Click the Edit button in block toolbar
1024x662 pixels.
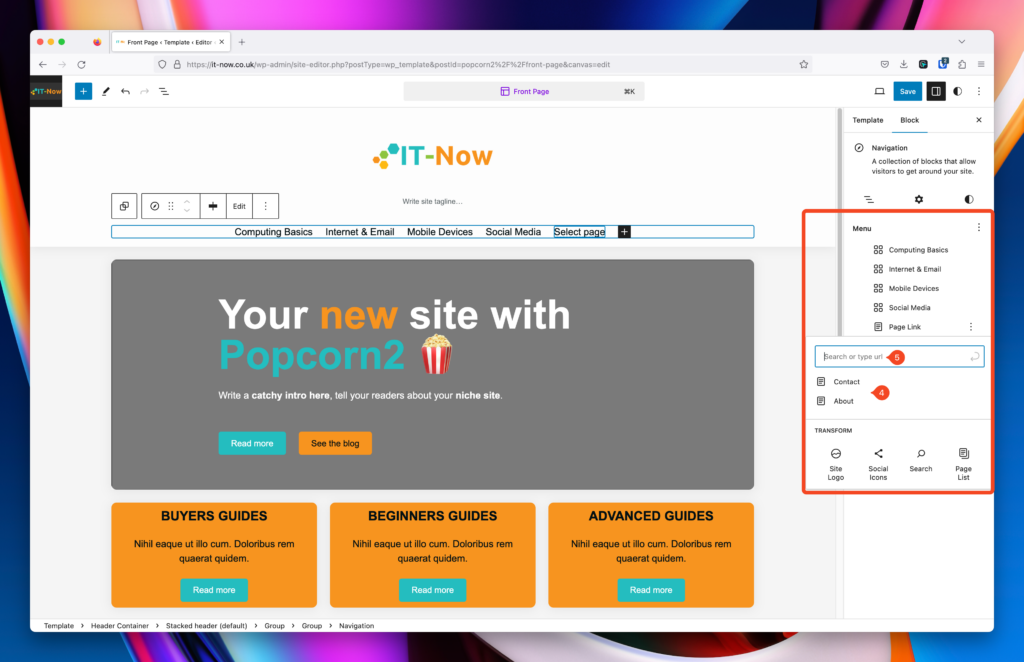pyautogui.click(x=240, y=206)
